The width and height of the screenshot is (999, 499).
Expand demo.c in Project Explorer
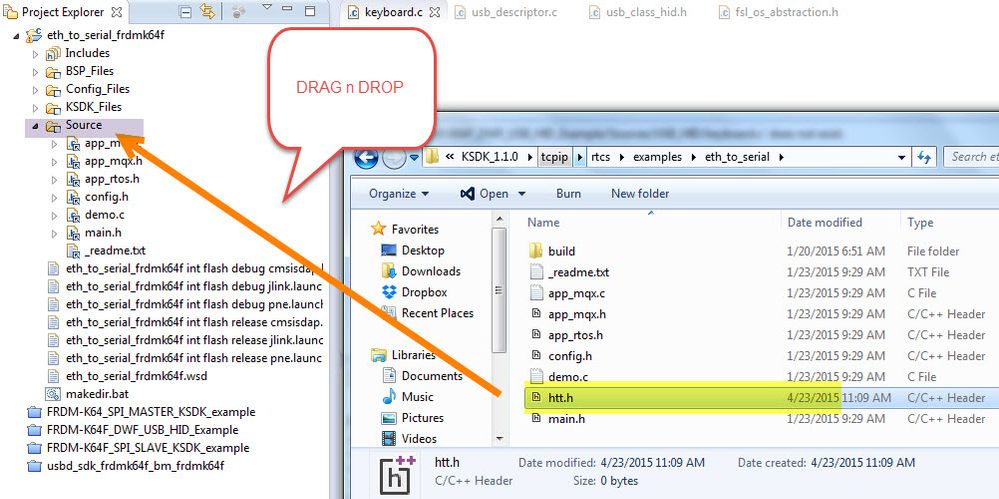[55, 215]
